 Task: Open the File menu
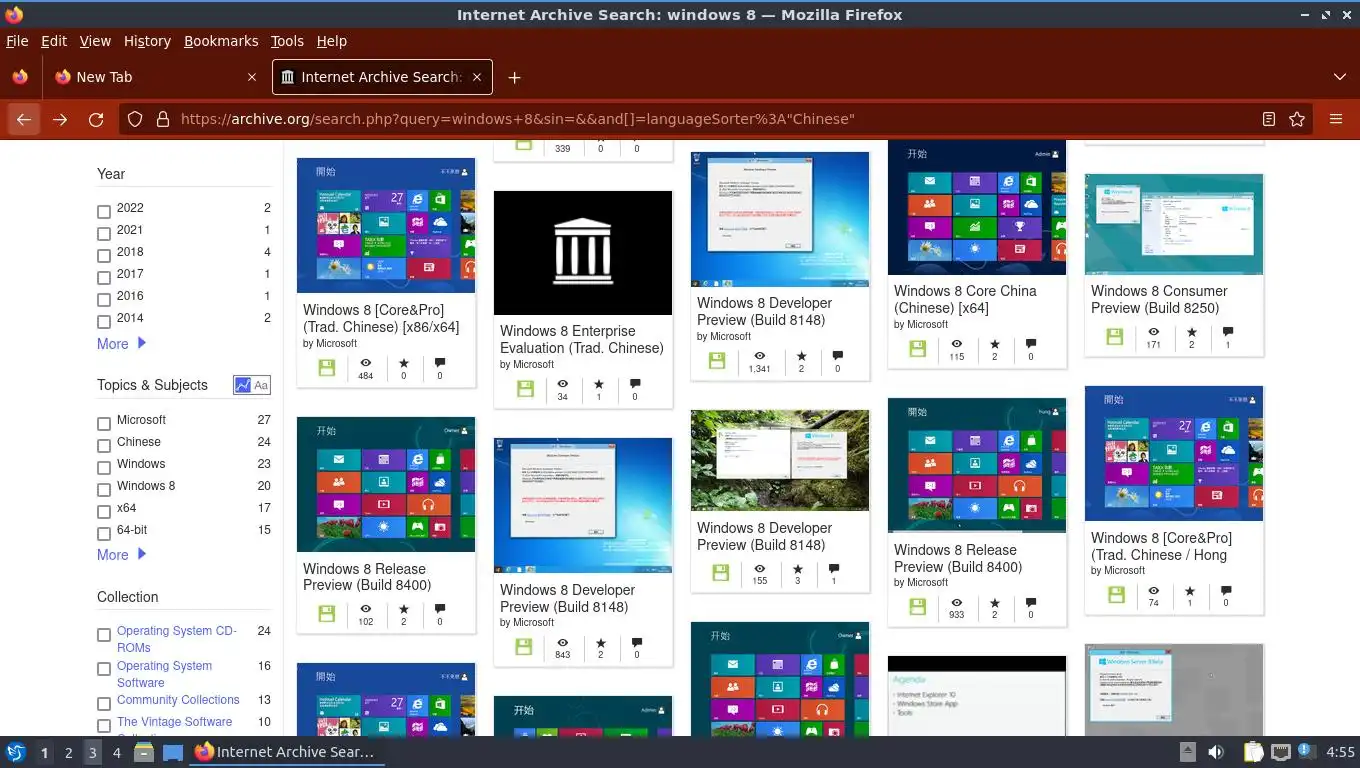(x=17, y=41)
